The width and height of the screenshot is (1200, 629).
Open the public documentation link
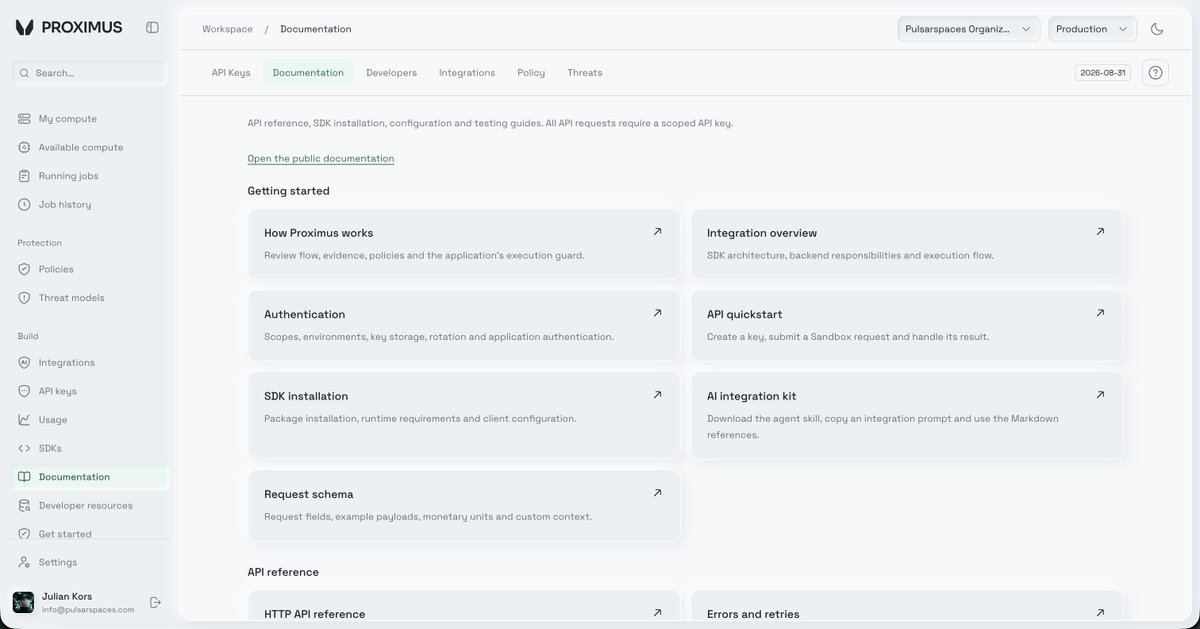pos(321,158)
